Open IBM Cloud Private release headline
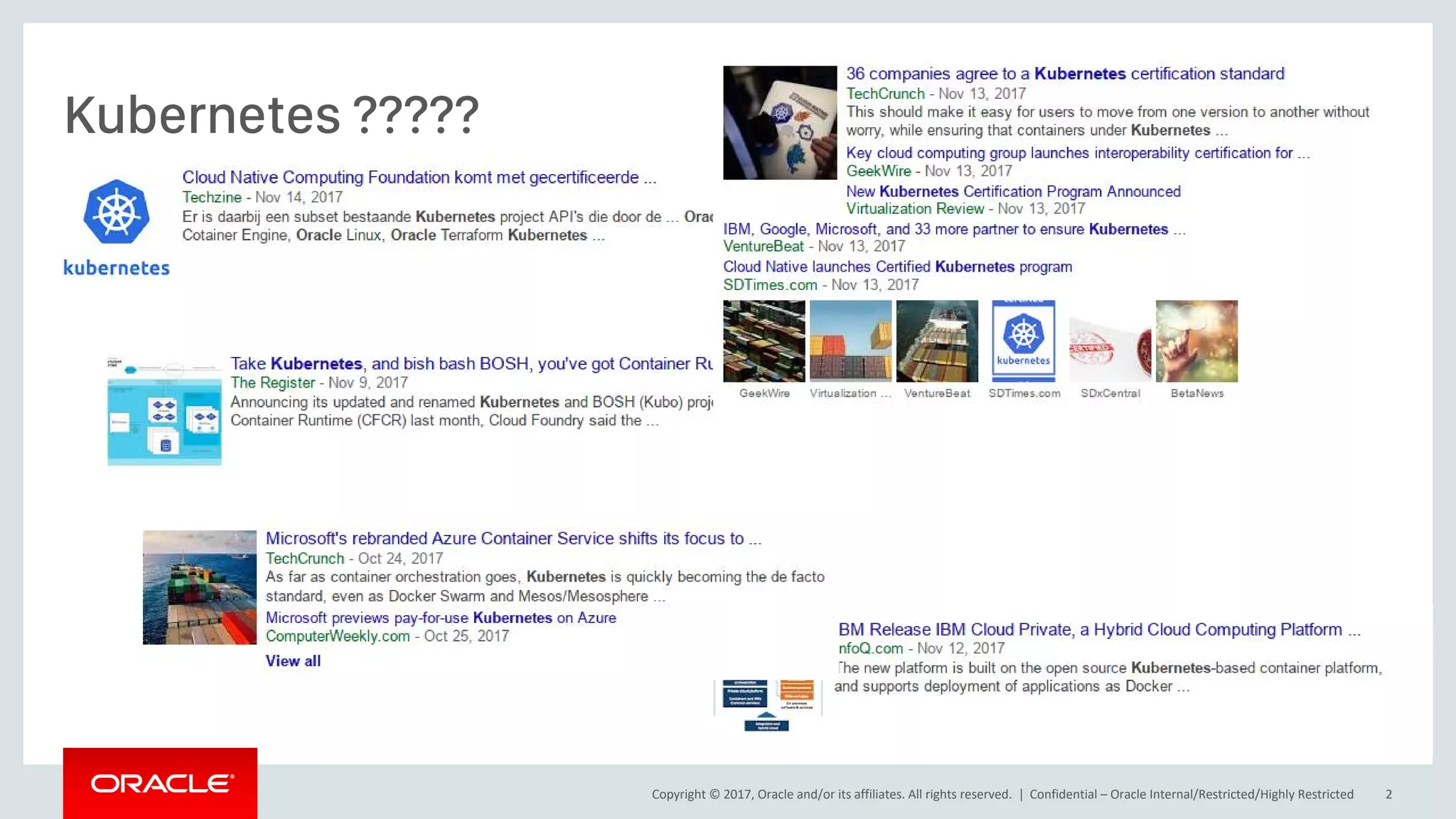The width and height of the screenshot is (1456, 819). point(1098,630)
